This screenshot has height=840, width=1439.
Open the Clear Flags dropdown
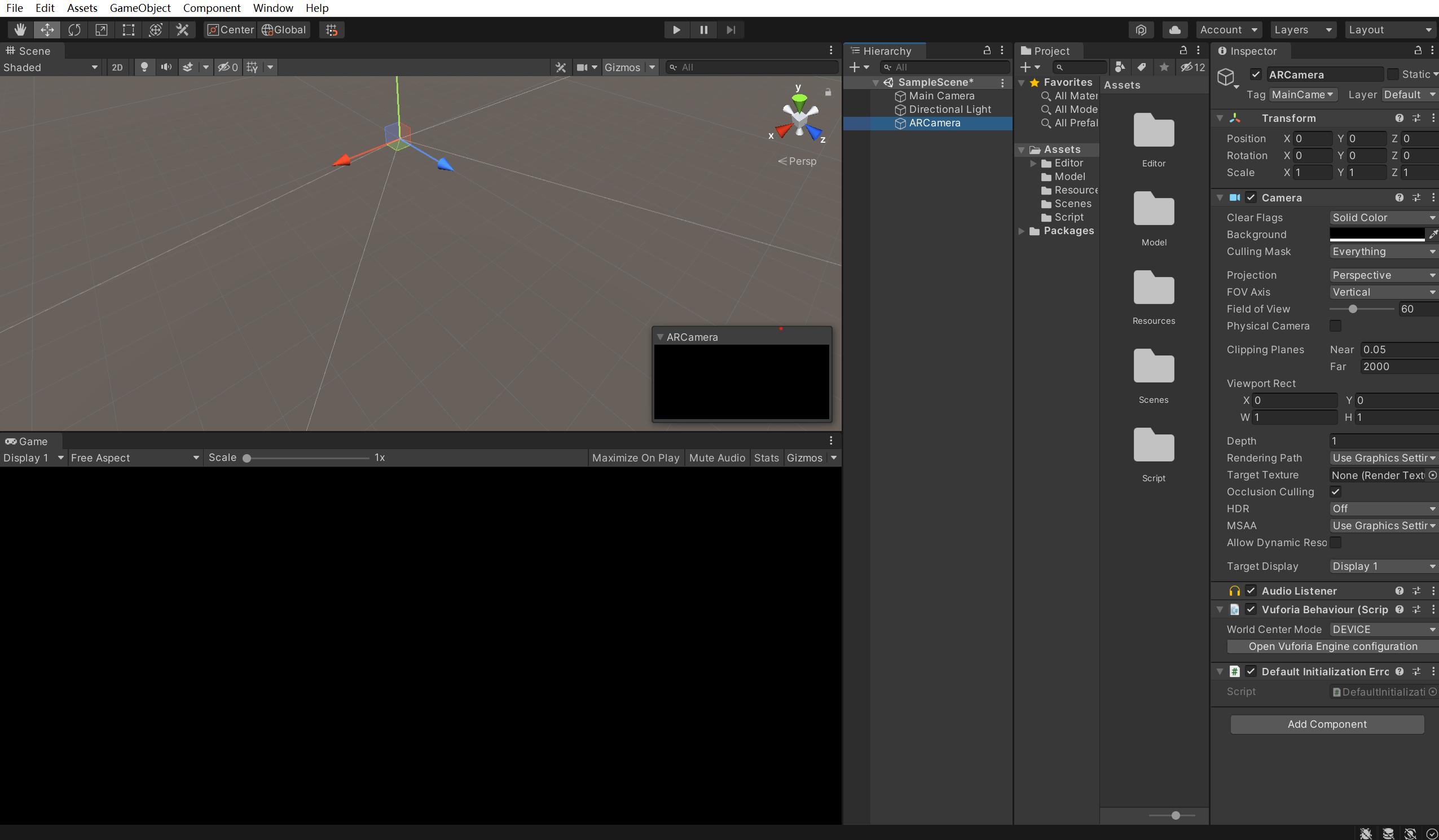(x=1383, y=217)
